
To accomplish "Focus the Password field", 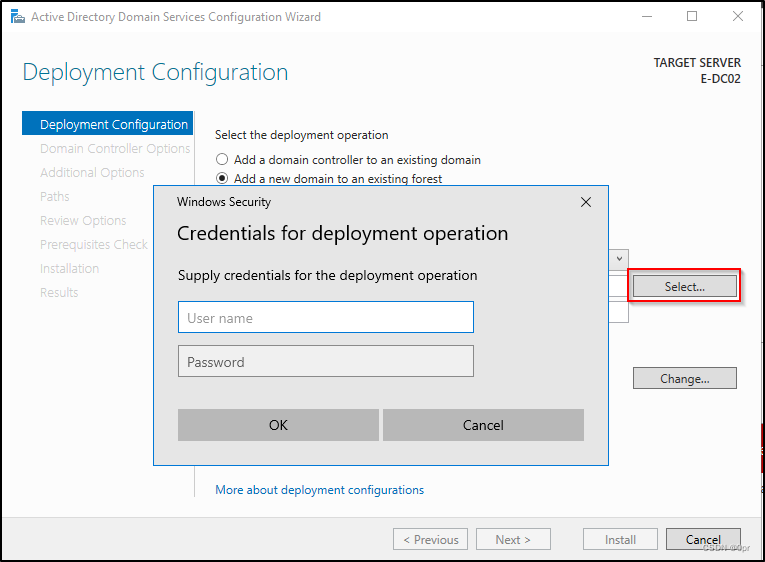I will coord(326,361).
